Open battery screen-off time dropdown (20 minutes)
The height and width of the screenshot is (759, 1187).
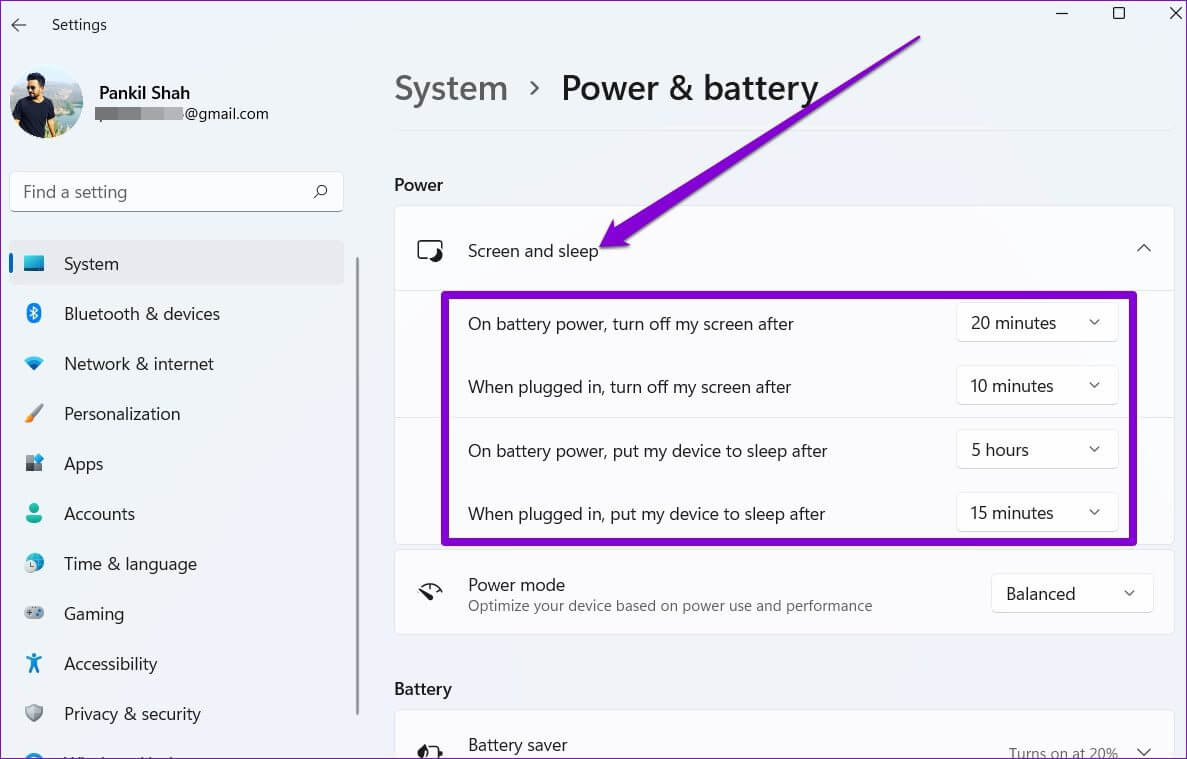coord(1036,323)
